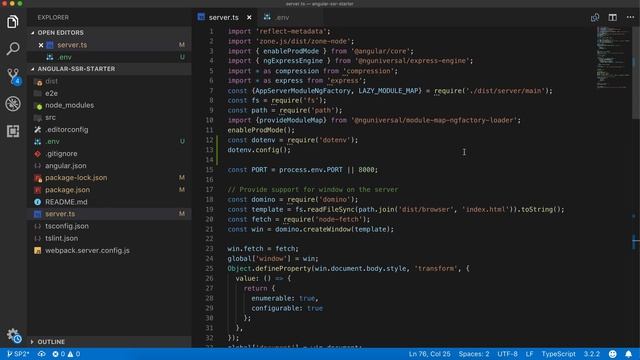Viewport: 640px width, 360px height.
Task: Open the package.json file
Action: [x=110, y=190]
